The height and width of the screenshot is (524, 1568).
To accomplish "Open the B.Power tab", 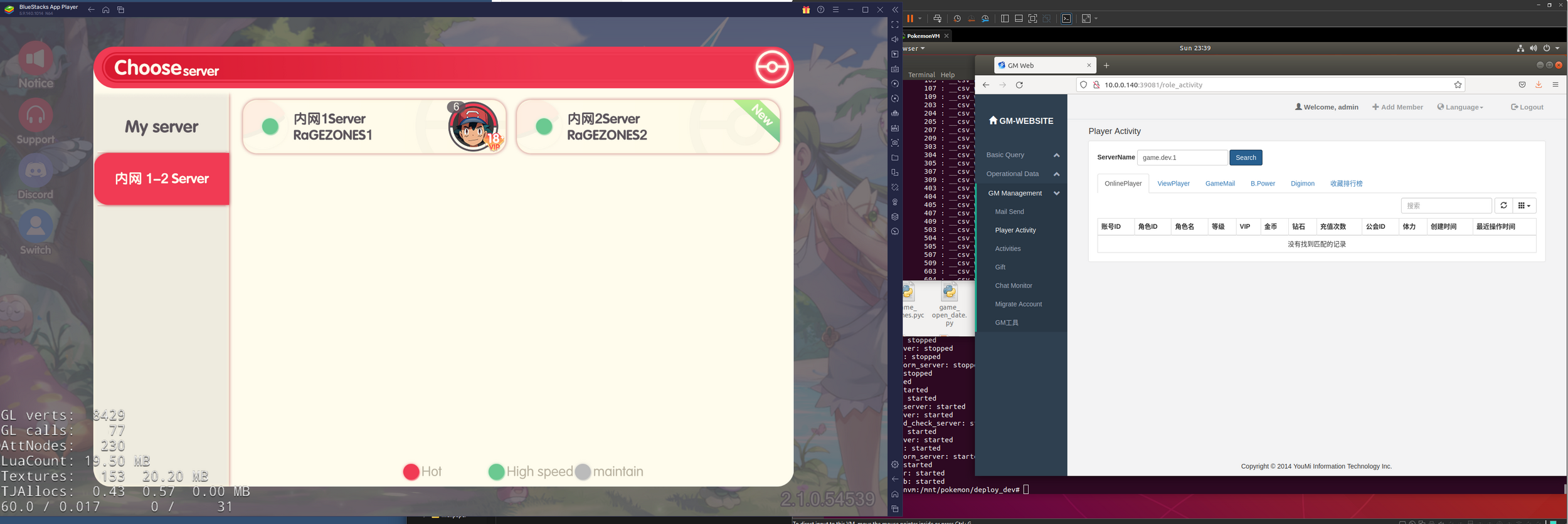I will (x=1263, y=184).
